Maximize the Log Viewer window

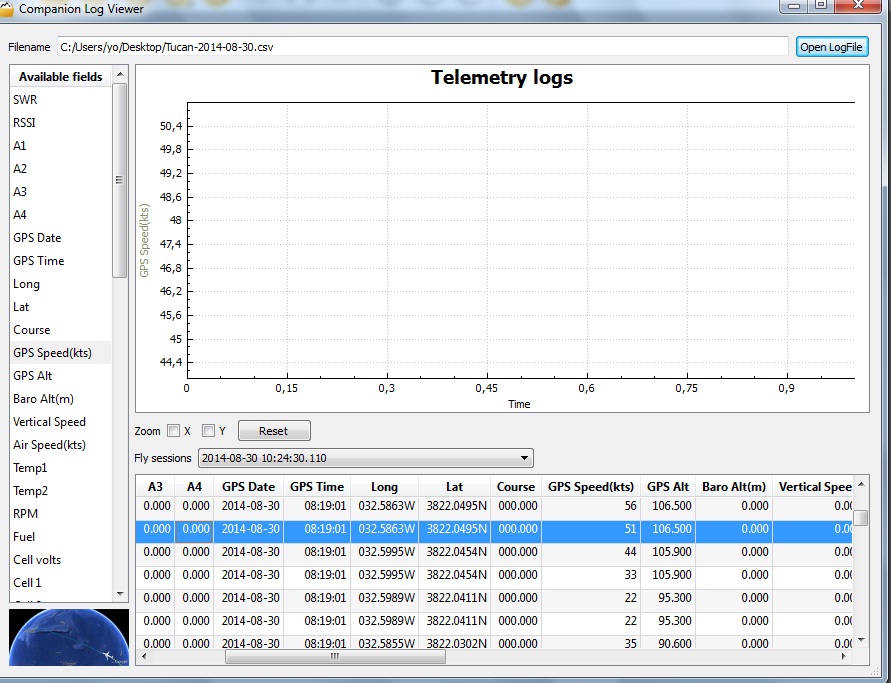click(x=820, y=7)
